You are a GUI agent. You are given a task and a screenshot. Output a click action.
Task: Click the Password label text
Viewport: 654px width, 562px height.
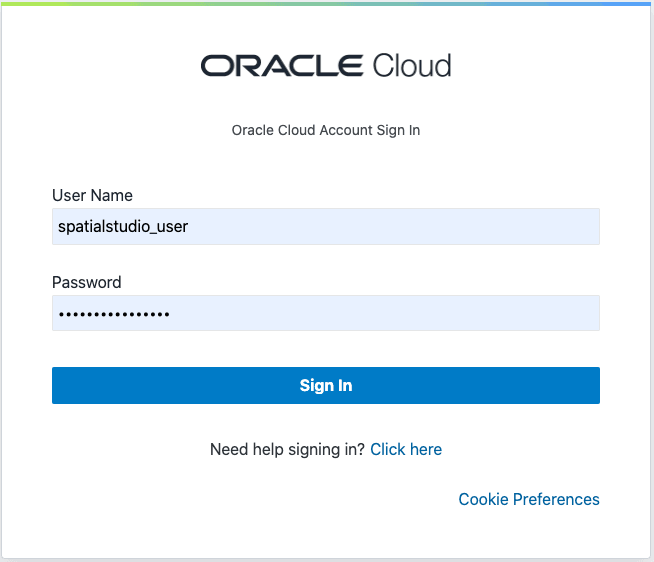click(87, 282)
